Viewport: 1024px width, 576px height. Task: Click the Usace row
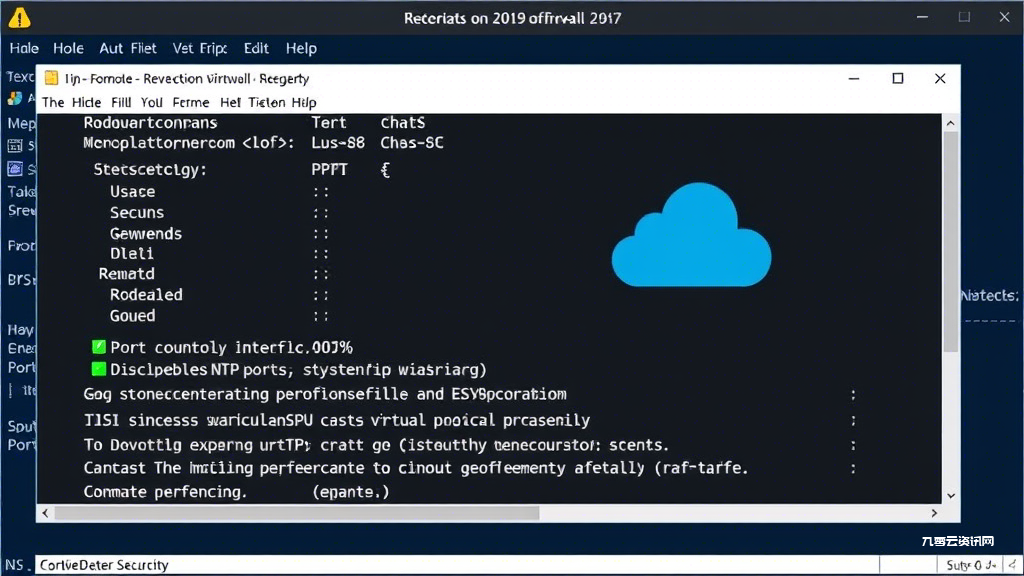133,191
